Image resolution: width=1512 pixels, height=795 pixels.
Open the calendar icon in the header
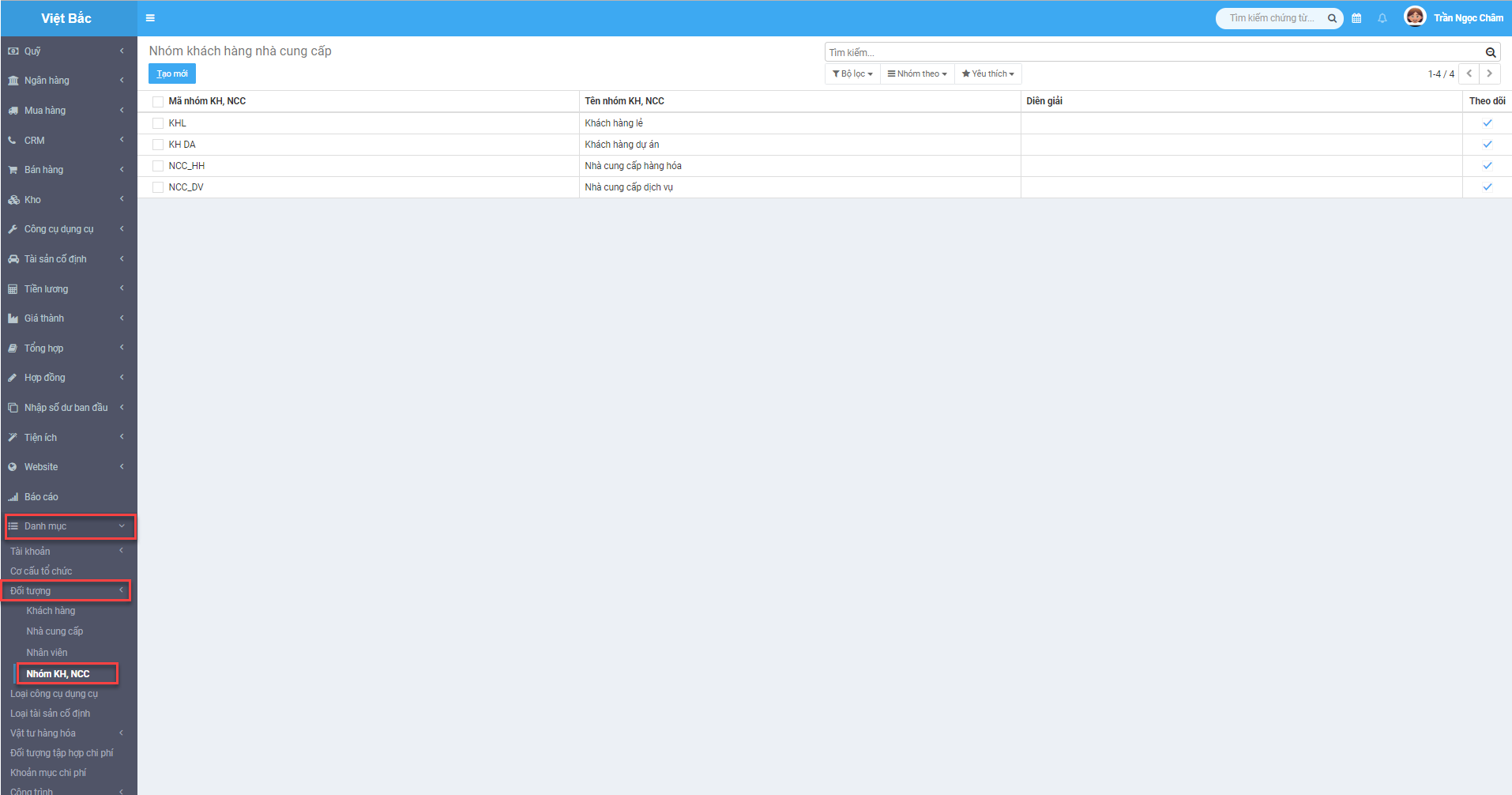pos(1356,18)
